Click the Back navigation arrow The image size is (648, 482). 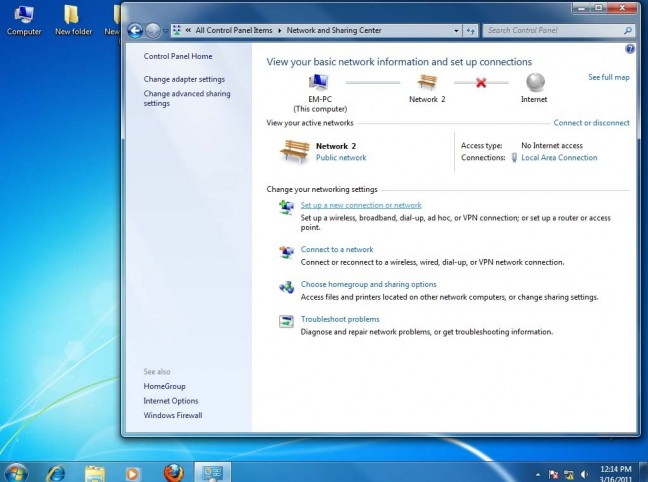click(x=135, y=31)
